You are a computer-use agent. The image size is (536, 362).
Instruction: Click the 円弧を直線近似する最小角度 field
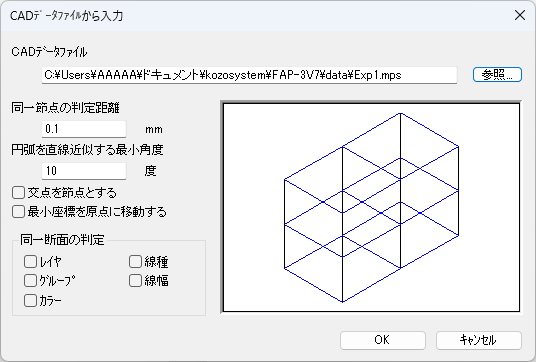pos(84,171)
